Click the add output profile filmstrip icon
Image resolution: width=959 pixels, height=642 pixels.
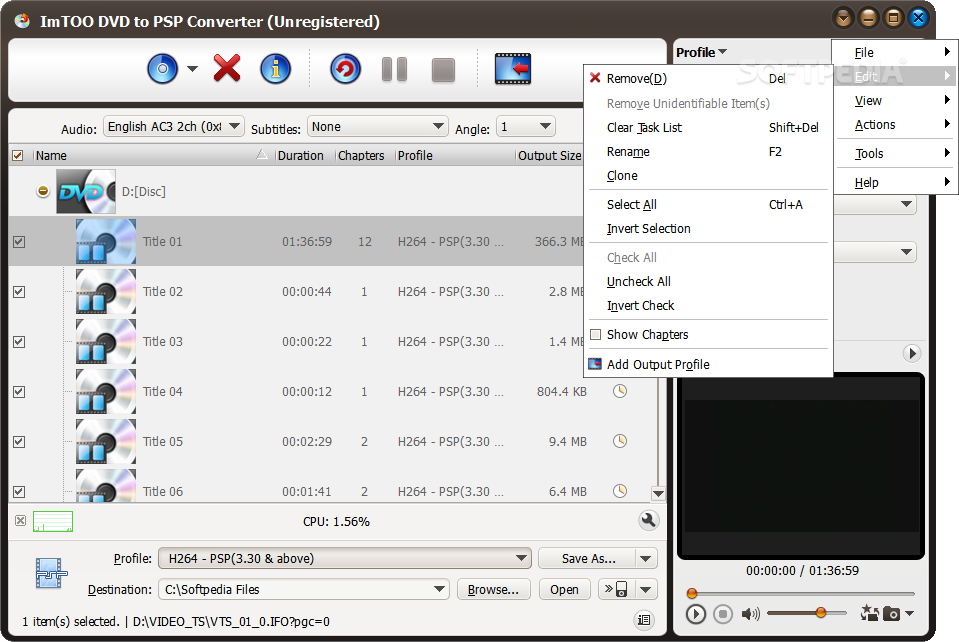pos(513,68)
